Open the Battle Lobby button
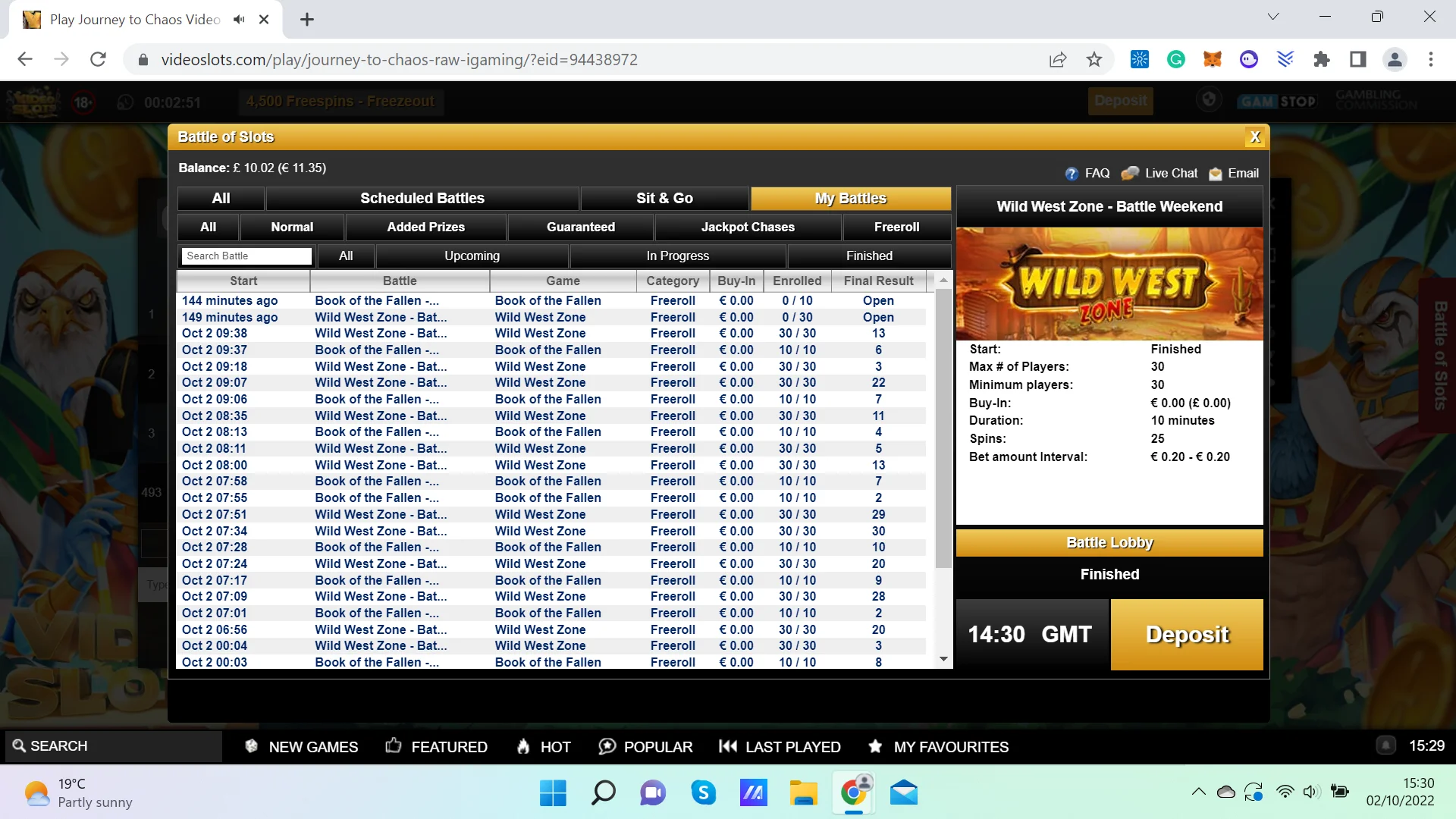 tap(1109, 543)
